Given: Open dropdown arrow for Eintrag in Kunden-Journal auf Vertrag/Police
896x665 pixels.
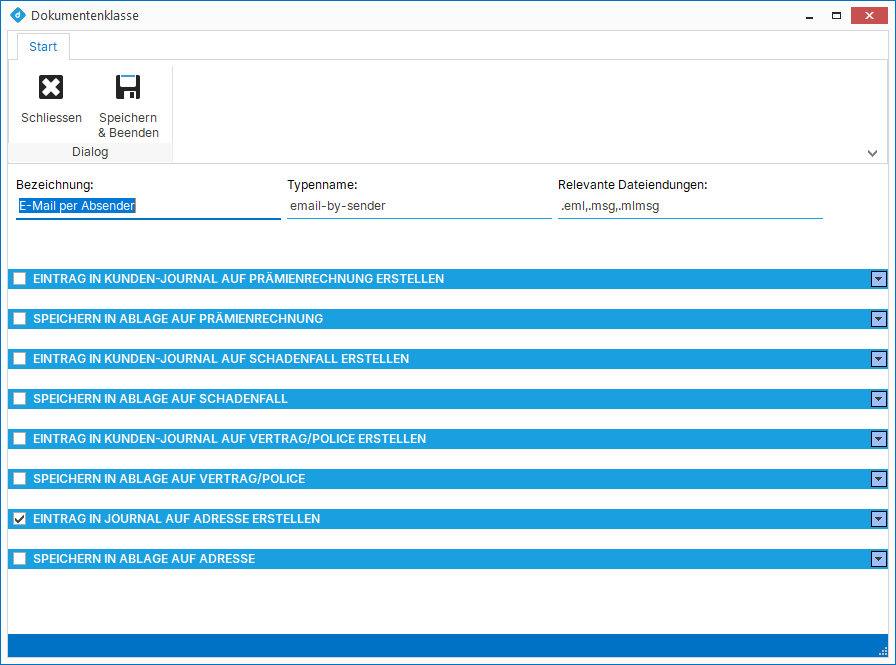Looking at the screenshot, I should (879, 439).
